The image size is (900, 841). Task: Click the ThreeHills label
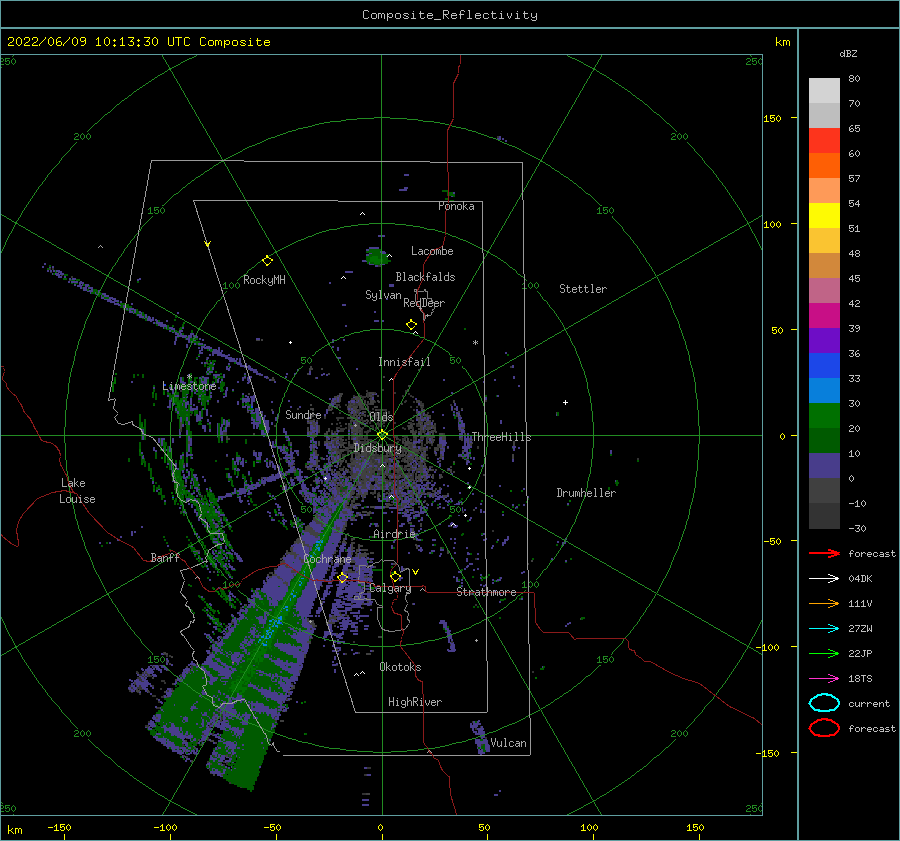pyautogui.click(x=501, y=437)
